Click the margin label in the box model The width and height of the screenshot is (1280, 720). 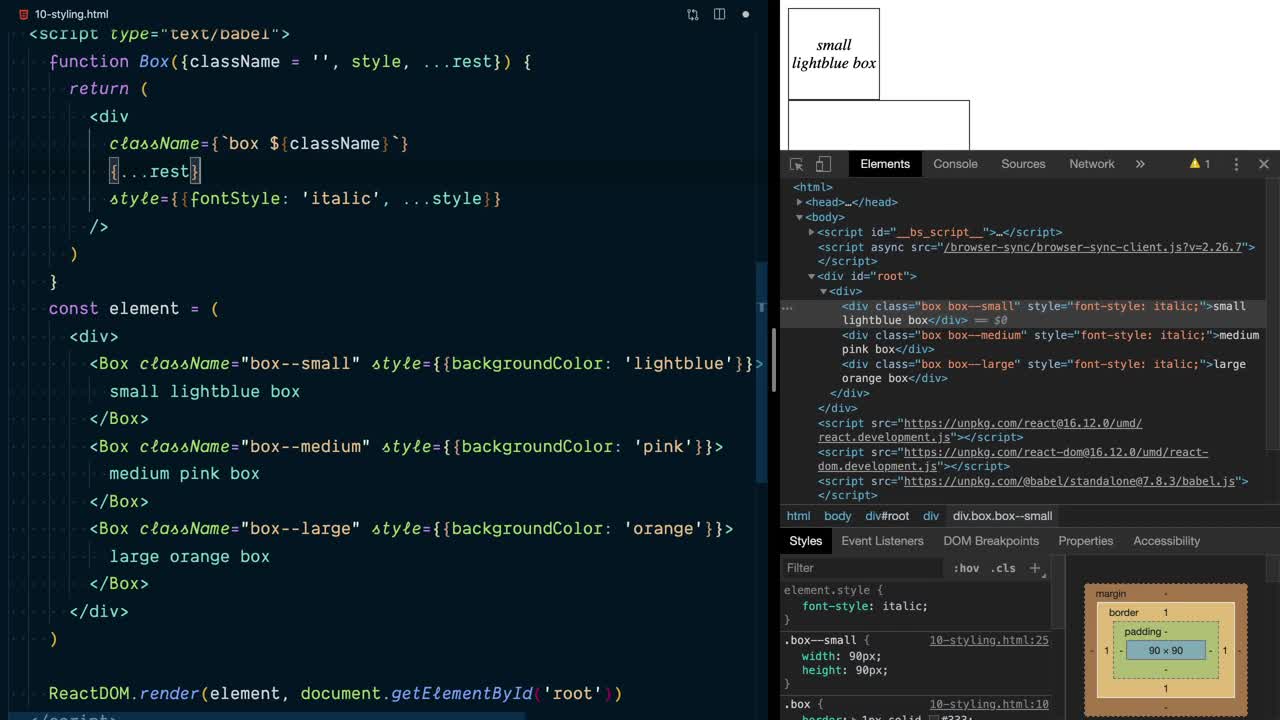click(1110, 593)
